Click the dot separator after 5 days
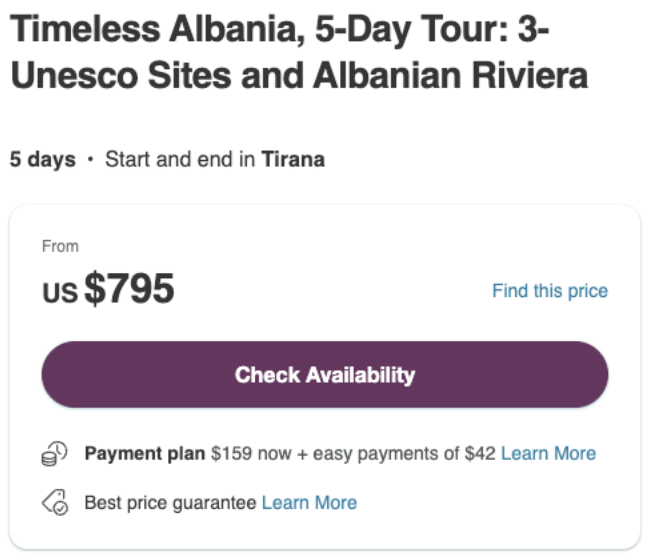The width and height of the screenshot is (646, 554). coord(91,160)
